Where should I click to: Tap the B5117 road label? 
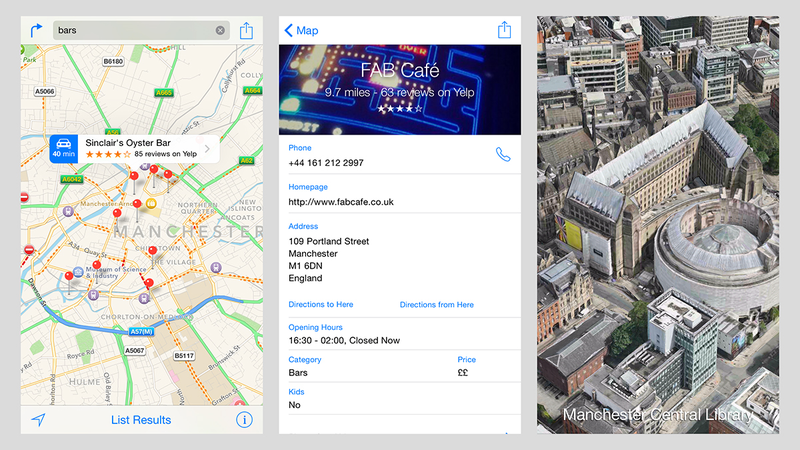pyautogui.click(x=184, y=356)
